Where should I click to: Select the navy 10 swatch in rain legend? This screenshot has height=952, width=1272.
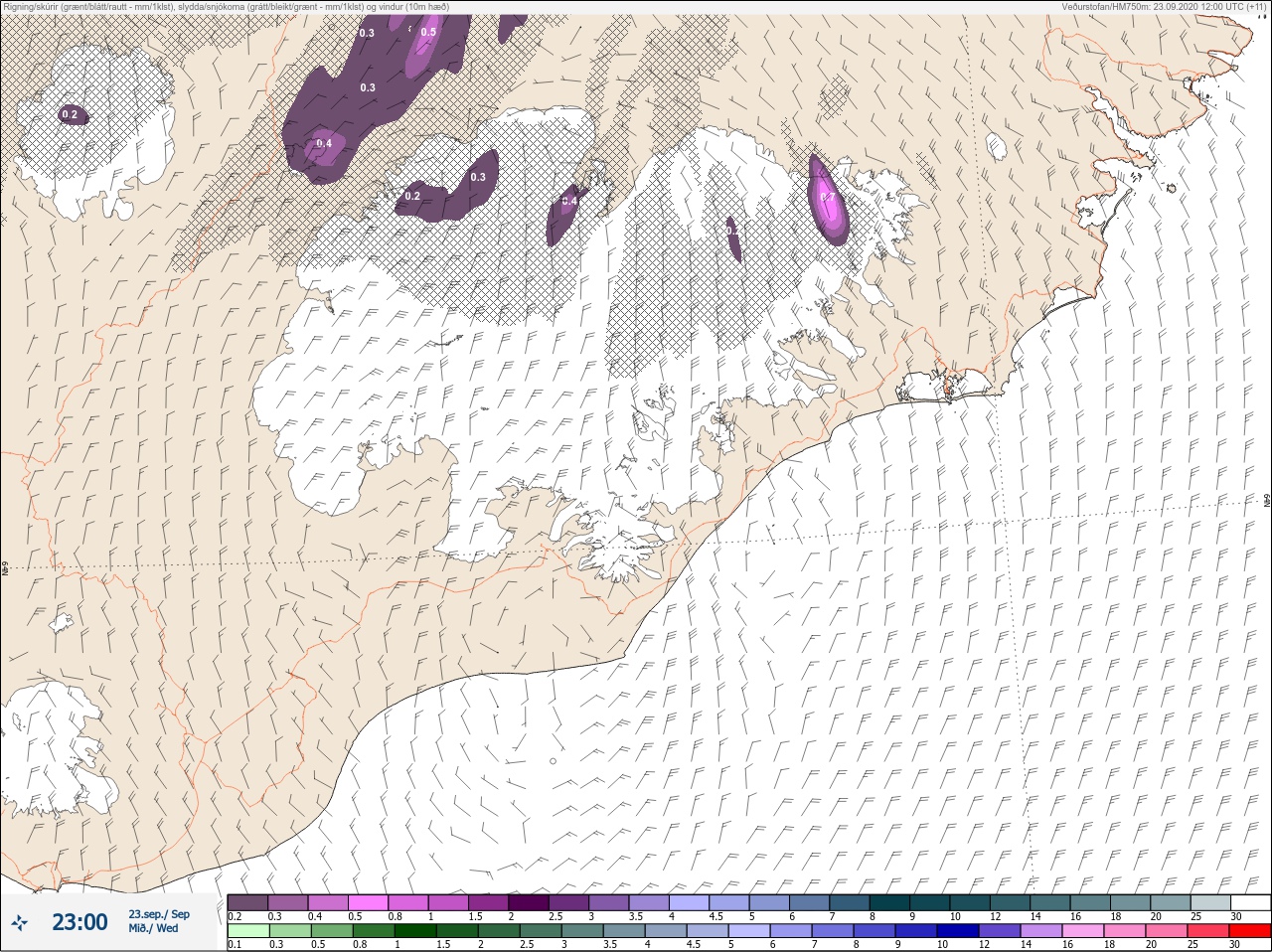(958, 931)
